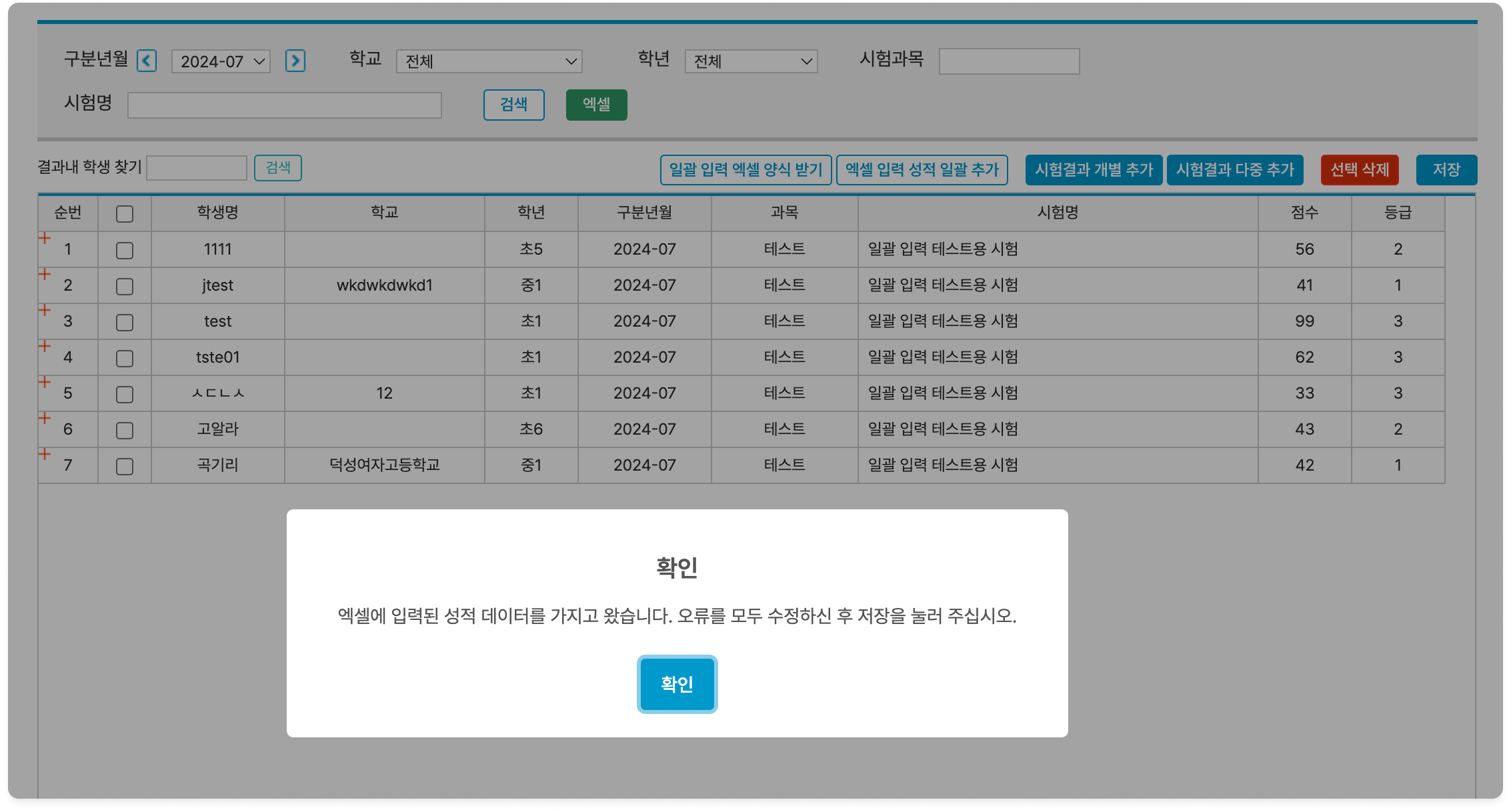
Task: Click the green 엑셀 button
Action: [596, 105]
